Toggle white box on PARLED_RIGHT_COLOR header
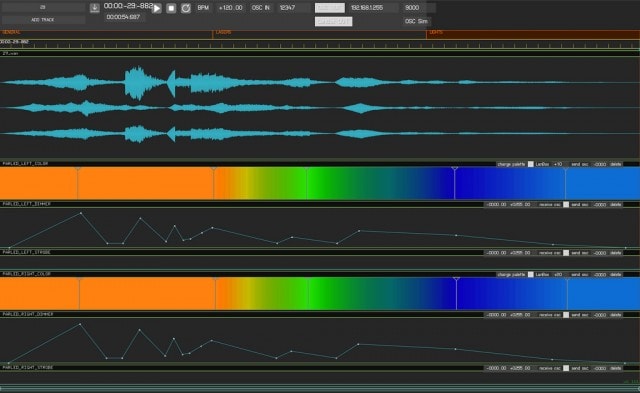The image size is (640, 393). pos(531,275)
